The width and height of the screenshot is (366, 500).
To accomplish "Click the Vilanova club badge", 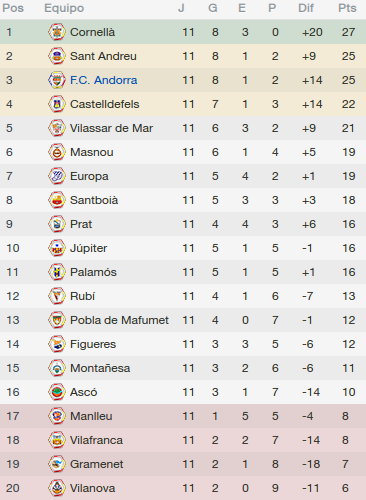I will click(57, 488).
